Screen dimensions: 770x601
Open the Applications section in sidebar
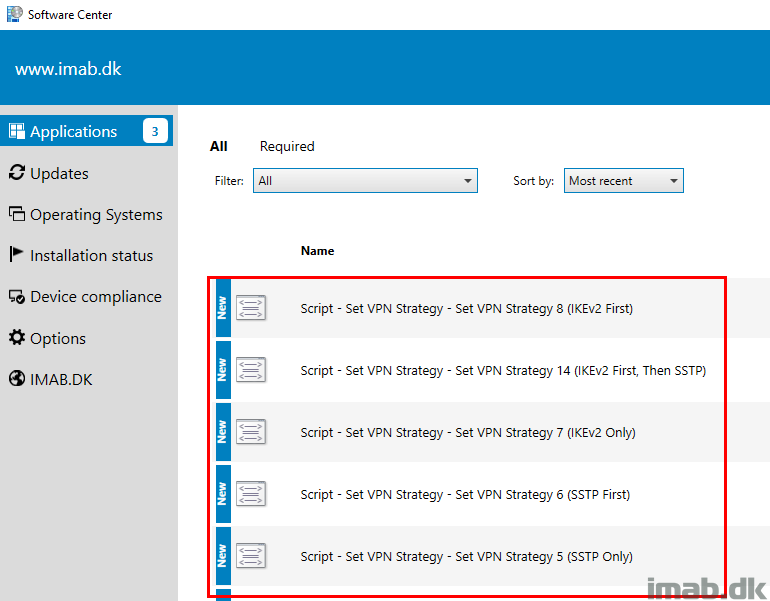pos(86,131)
